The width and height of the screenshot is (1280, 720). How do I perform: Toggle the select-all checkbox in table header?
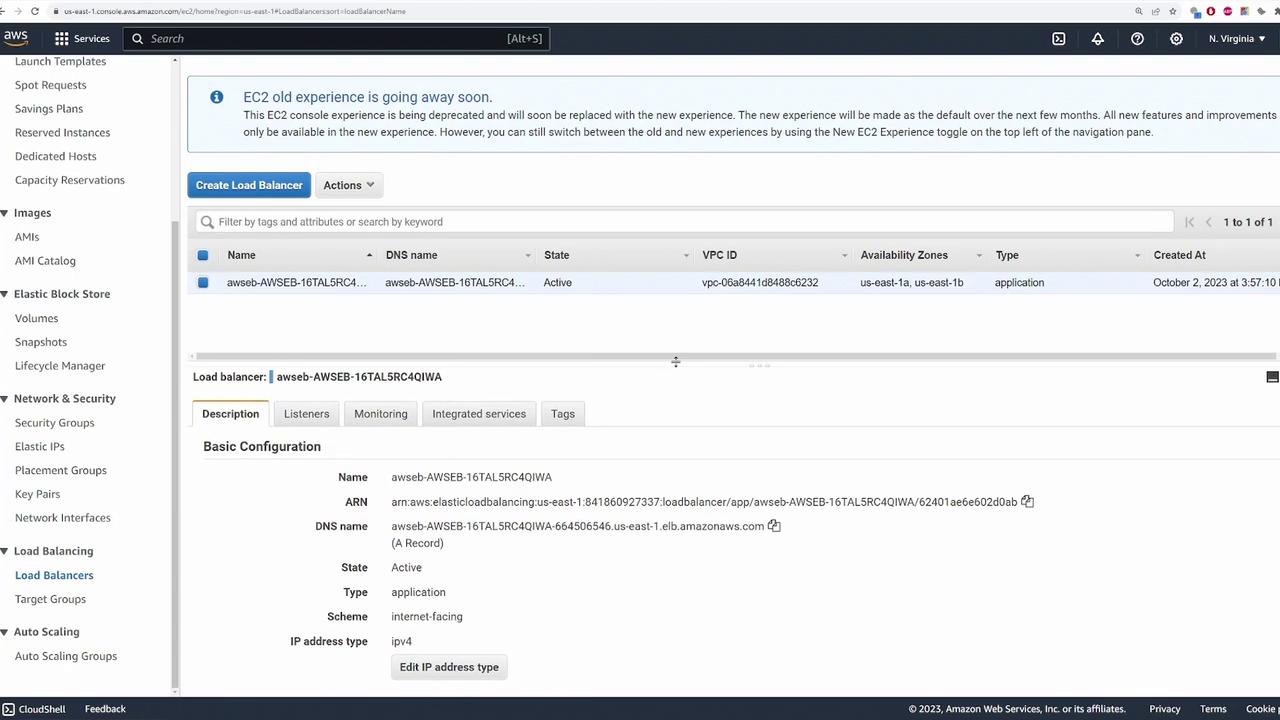pos(203,255)
